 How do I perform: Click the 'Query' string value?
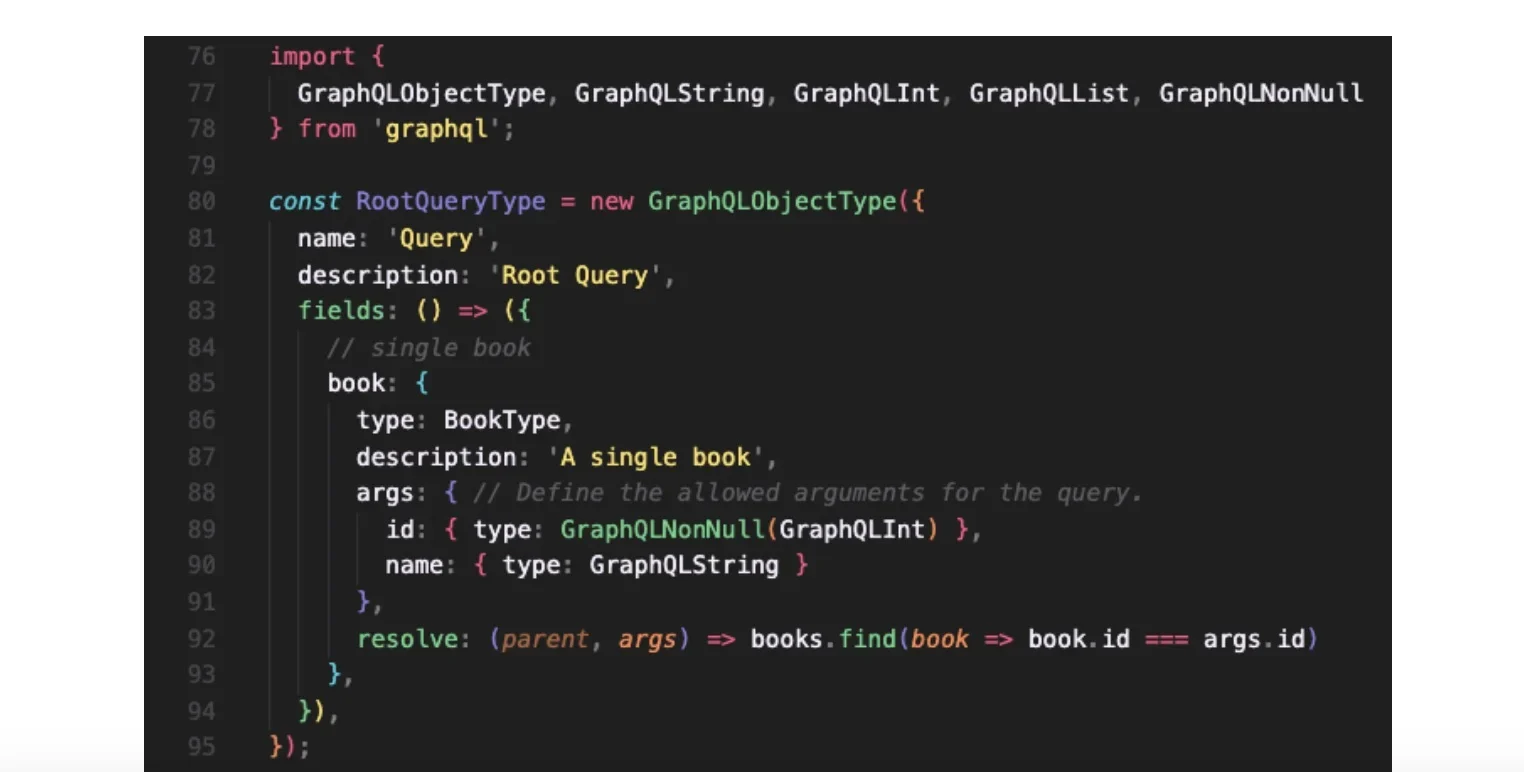coord(435,238)
